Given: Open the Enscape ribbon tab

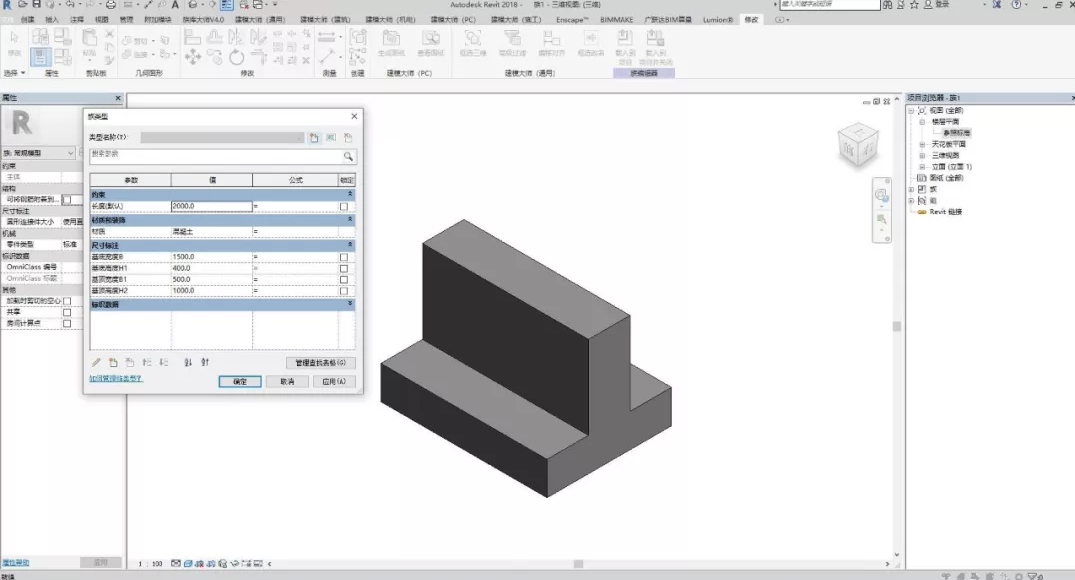Looking at the screenshot, I should coord(572,19).
